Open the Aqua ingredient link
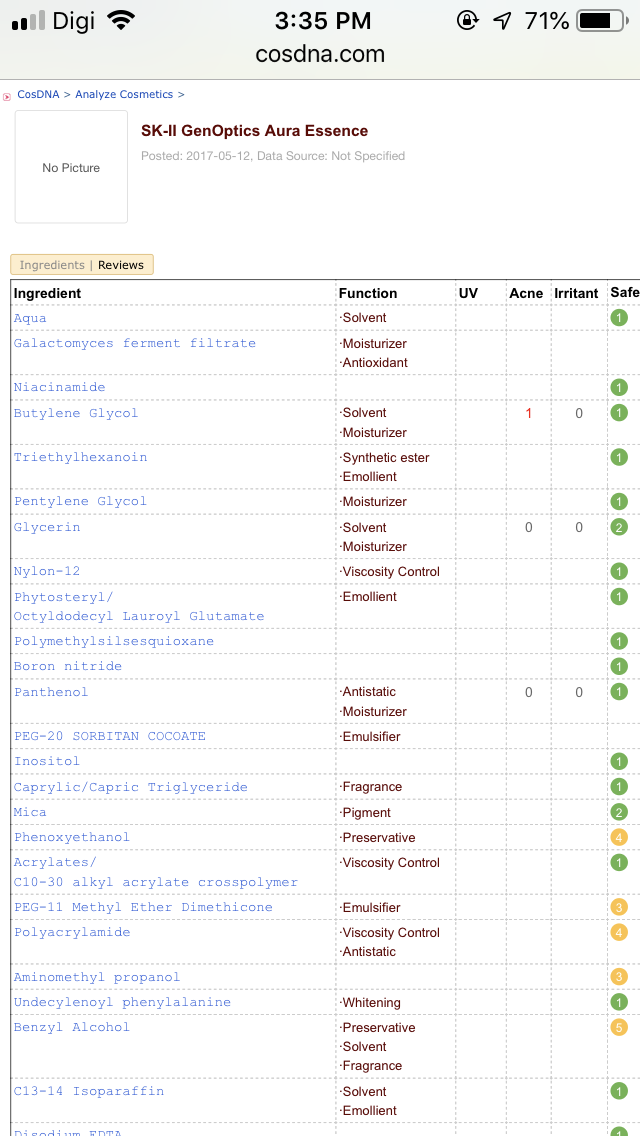 [30, 318]
